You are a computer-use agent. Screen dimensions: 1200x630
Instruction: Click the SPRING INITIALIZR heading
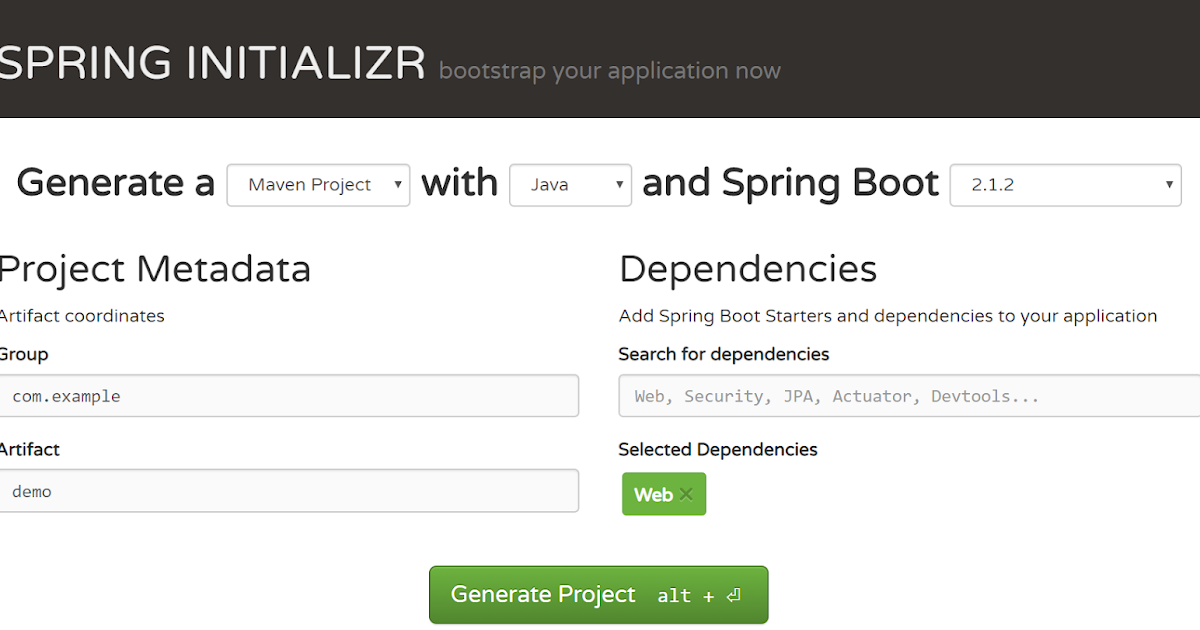(x=210, y=62)
